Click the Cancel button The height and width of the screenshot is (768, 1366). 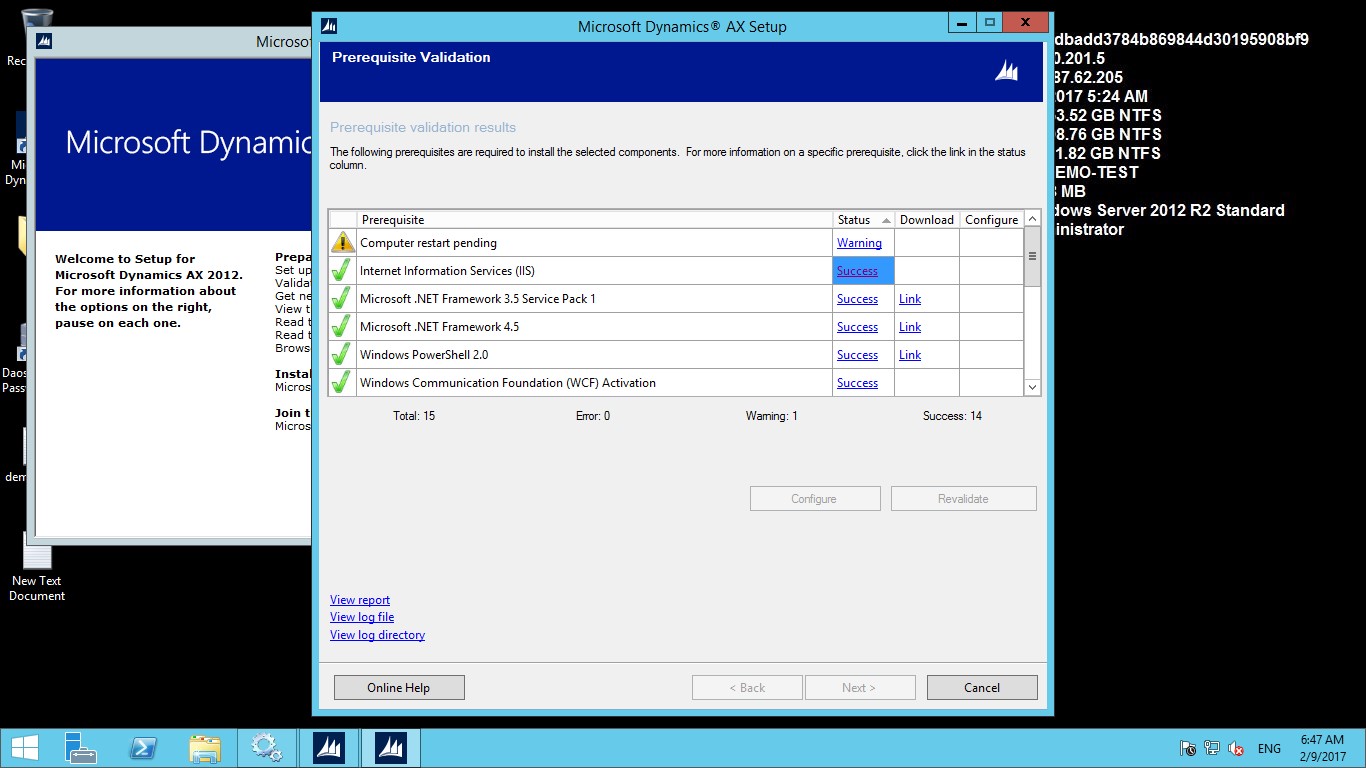click(x=982, y=687)
